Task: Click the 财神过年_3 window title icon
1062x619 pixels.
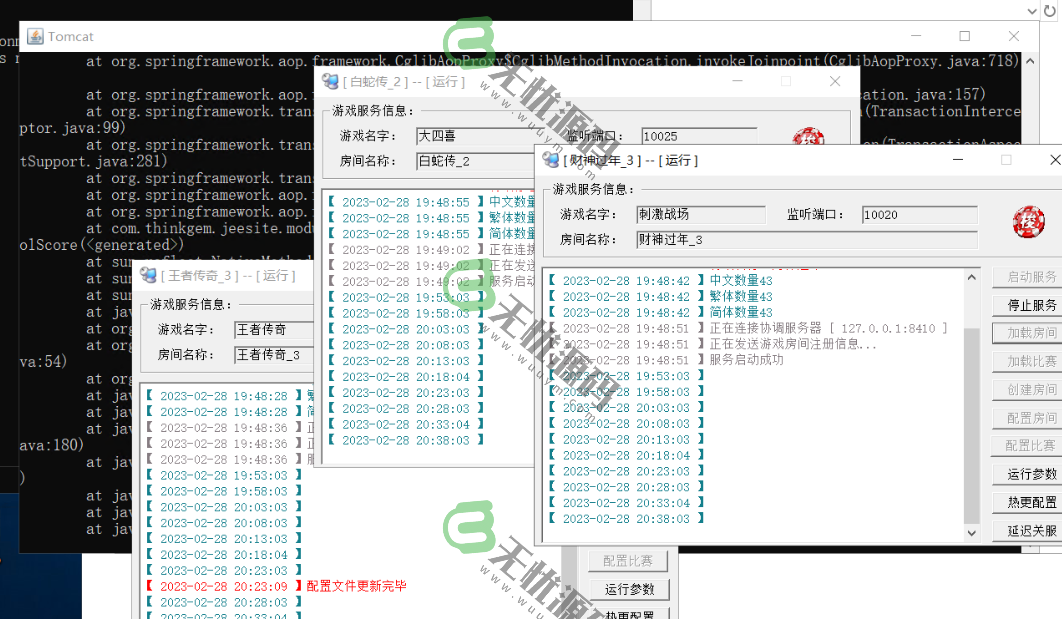Action: tap(550, 160)
